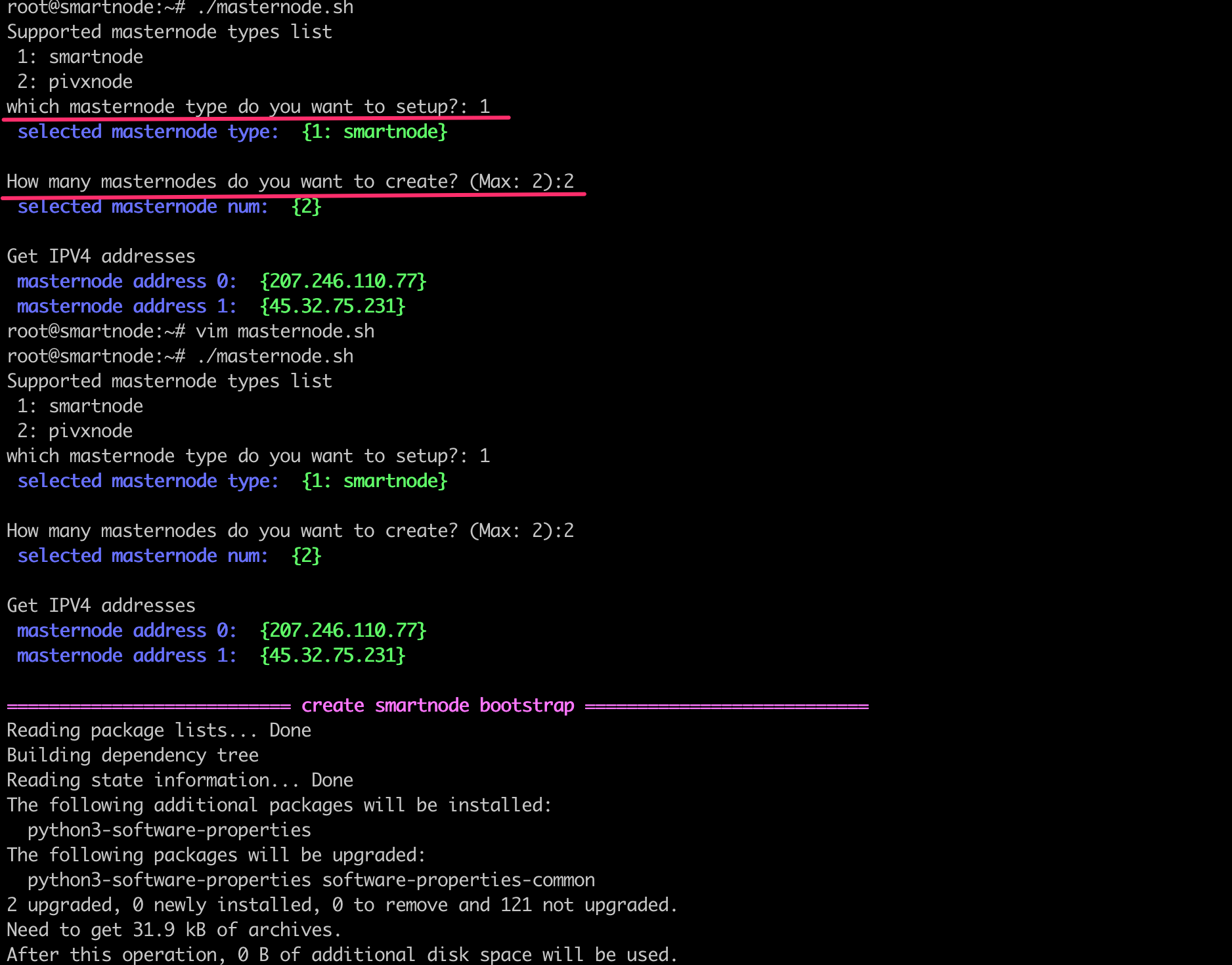This screenshot has width=1232, height=965.
Task: Click the 'vim masternode.sh' command line
Action: (284, 331)
